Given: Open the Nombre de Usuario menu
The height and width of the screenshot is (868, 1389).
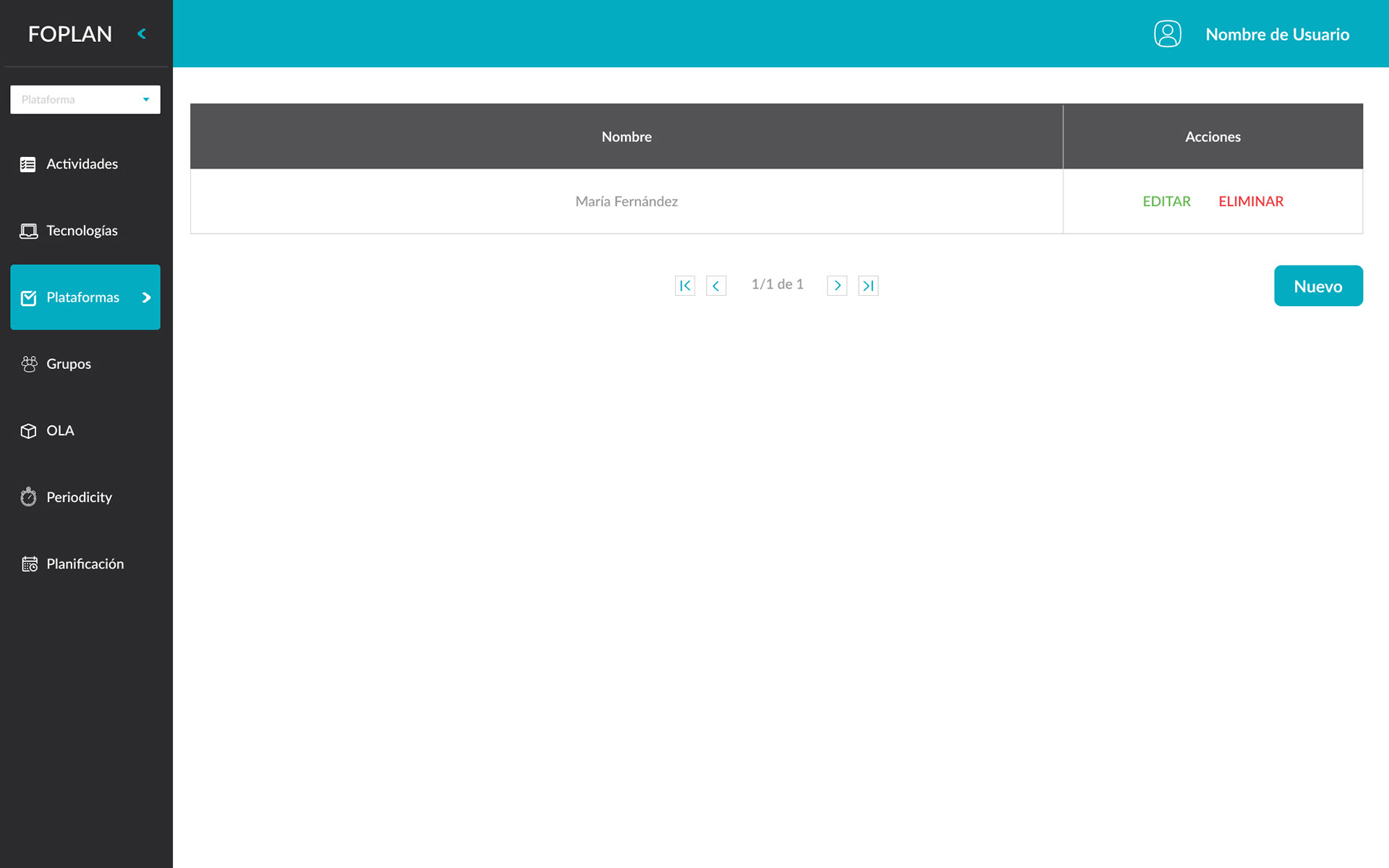Looking at the screenshot, I should pos(1277,35).
